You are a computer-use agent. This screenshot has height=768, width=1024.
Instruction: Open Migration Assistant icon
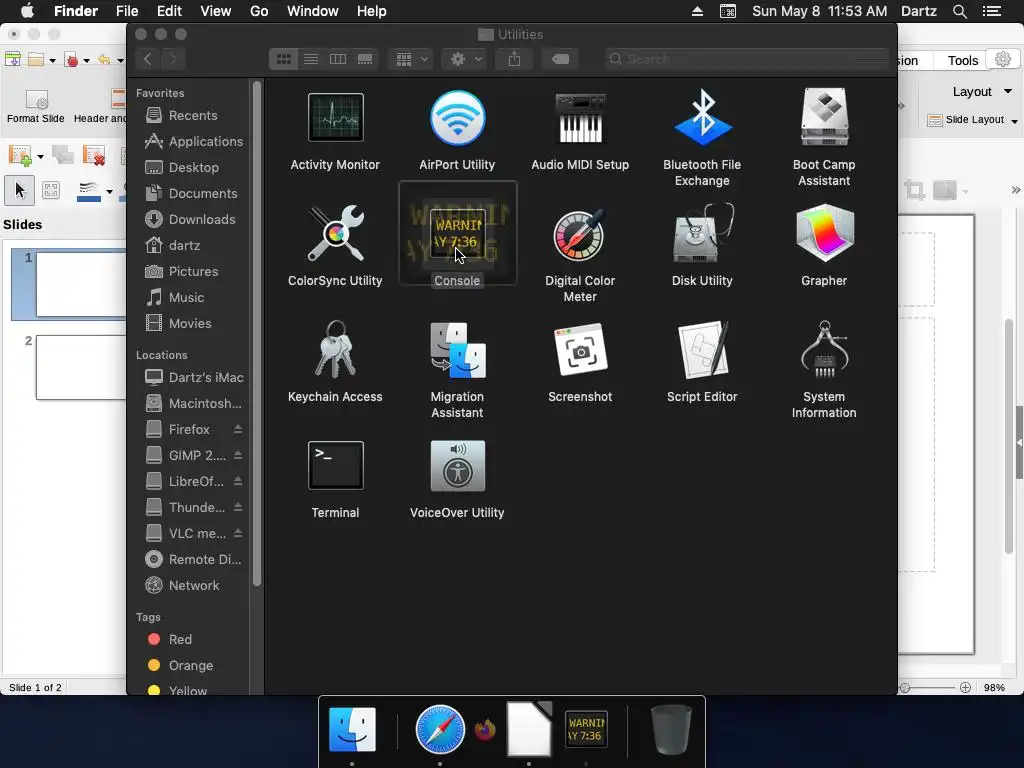click(457, 349)
